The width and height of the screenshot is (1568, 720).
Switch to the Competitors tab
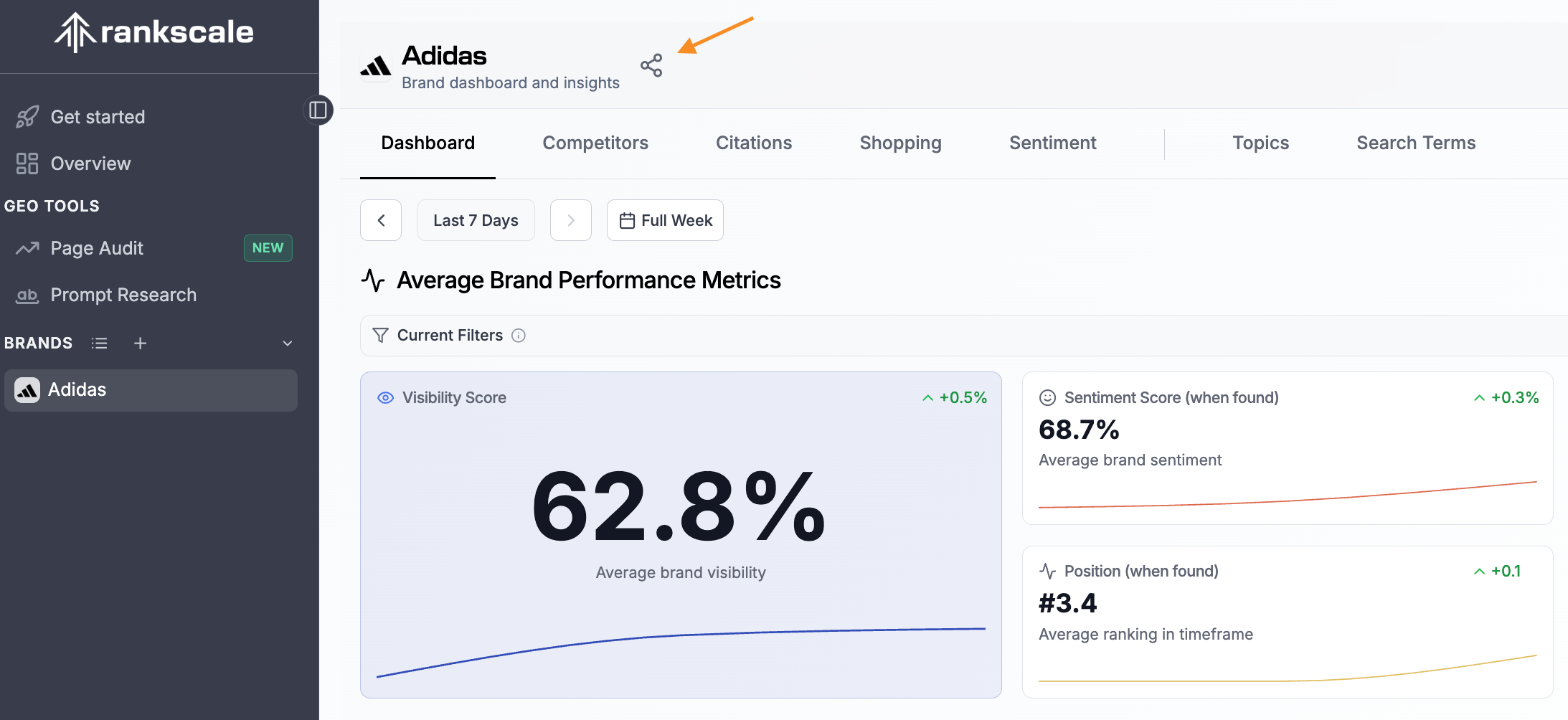click(x=595, y=143)
